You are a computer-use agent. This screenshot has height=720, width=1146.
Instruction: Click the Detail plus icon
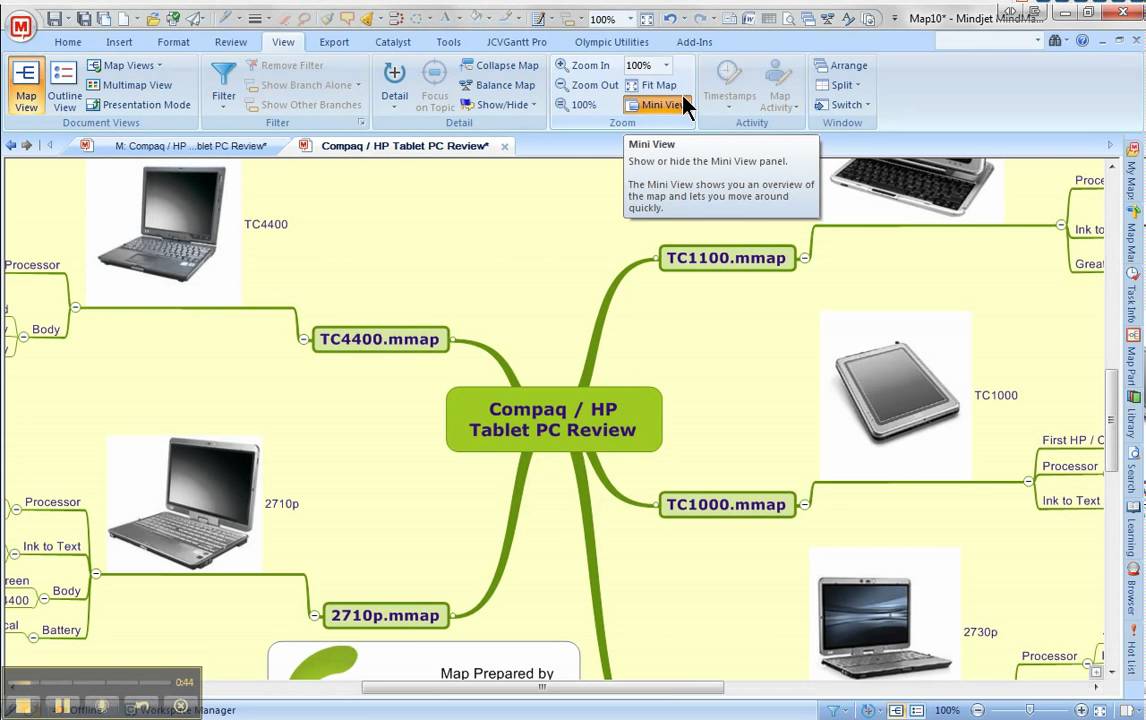coord(395,73)
